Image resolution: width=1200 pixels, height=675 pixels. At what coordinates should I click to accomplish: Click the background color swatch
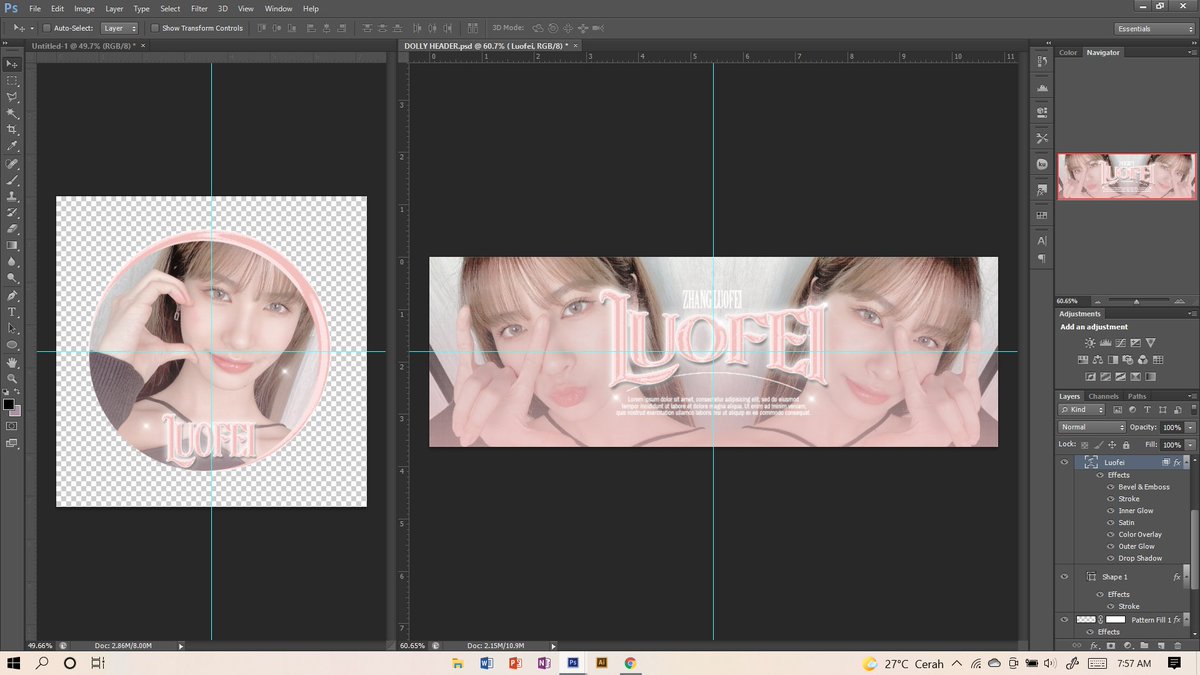click(x=17, y=411)
